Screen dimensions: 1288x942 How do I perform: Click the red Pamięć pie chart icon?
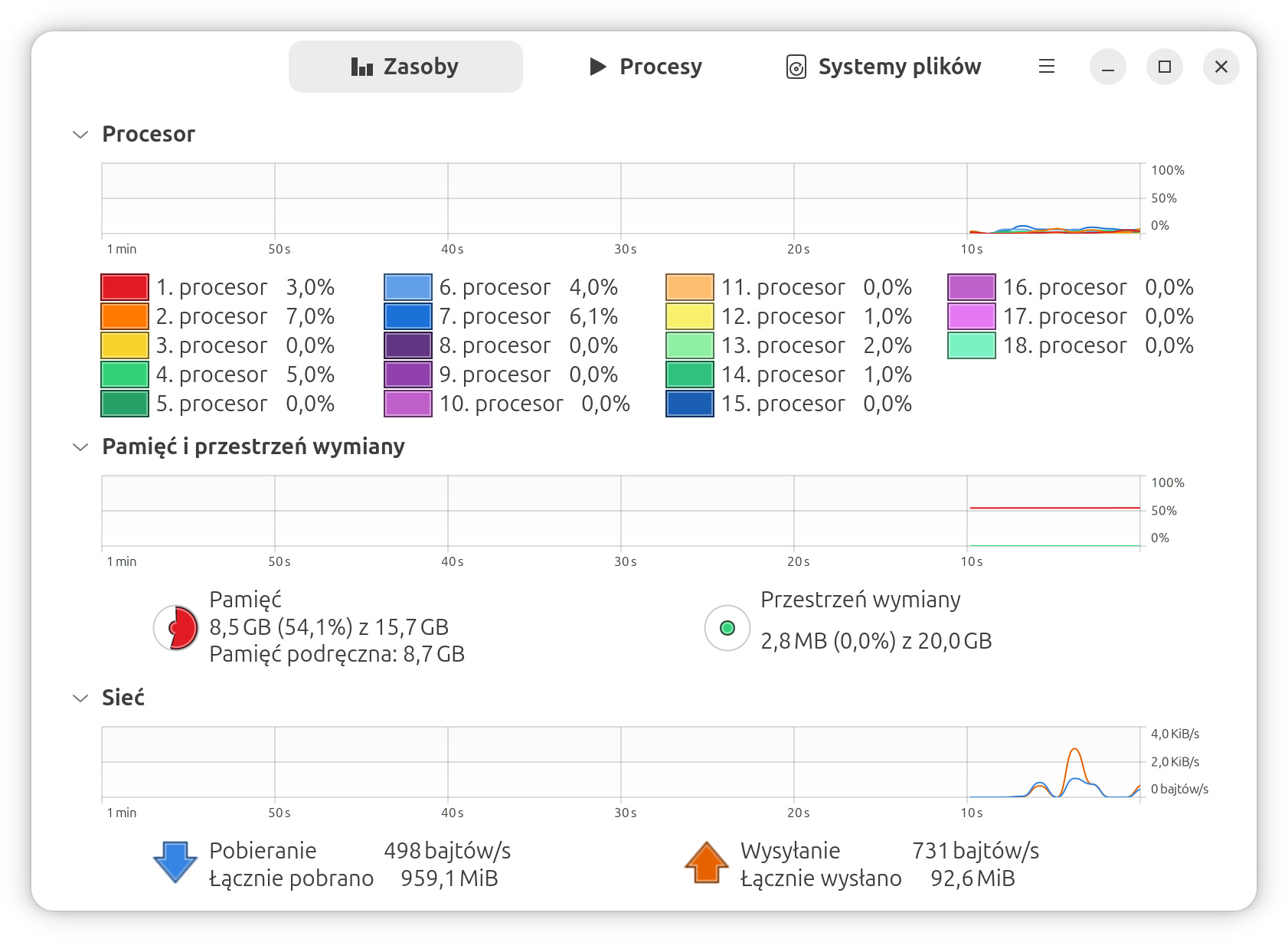coord(175,628)
